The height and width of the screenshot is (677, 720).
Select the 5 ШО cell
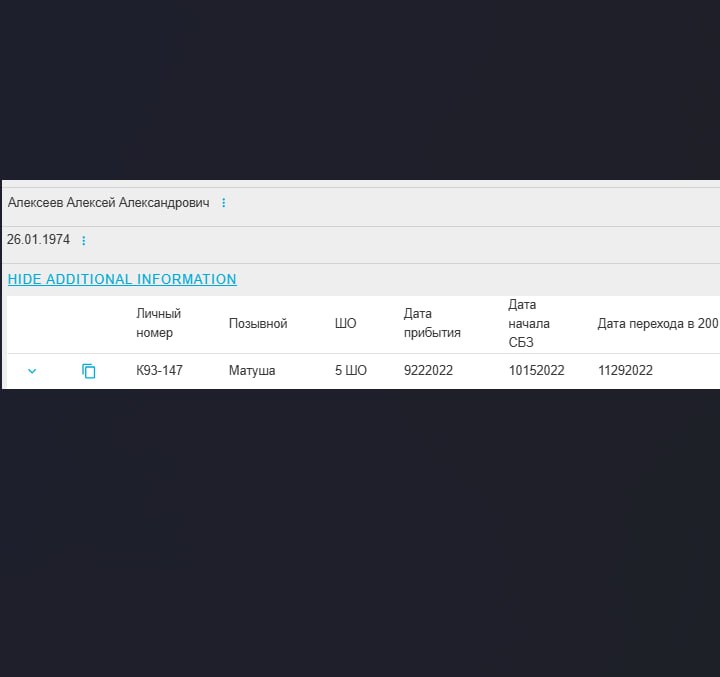click(x=351, y=371)
